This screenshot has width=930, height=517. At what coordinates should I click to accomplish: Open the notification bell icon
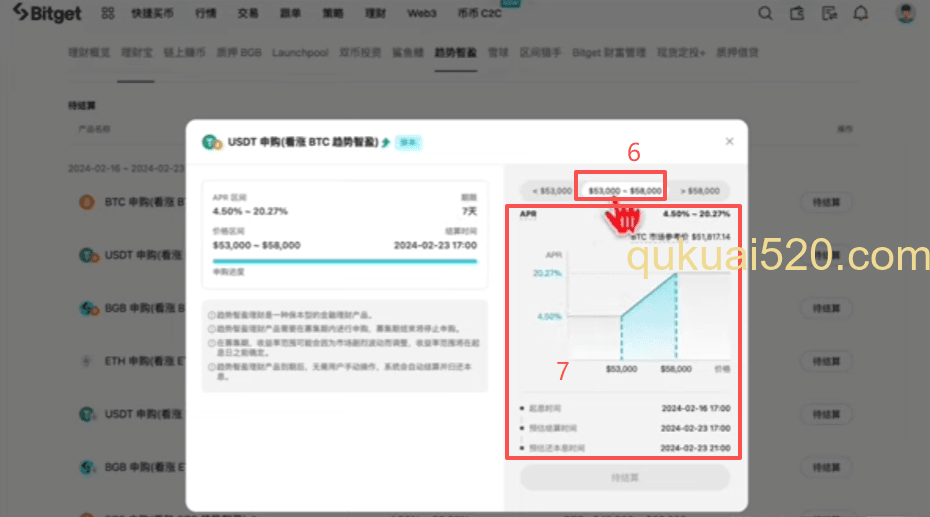[861, 13]
